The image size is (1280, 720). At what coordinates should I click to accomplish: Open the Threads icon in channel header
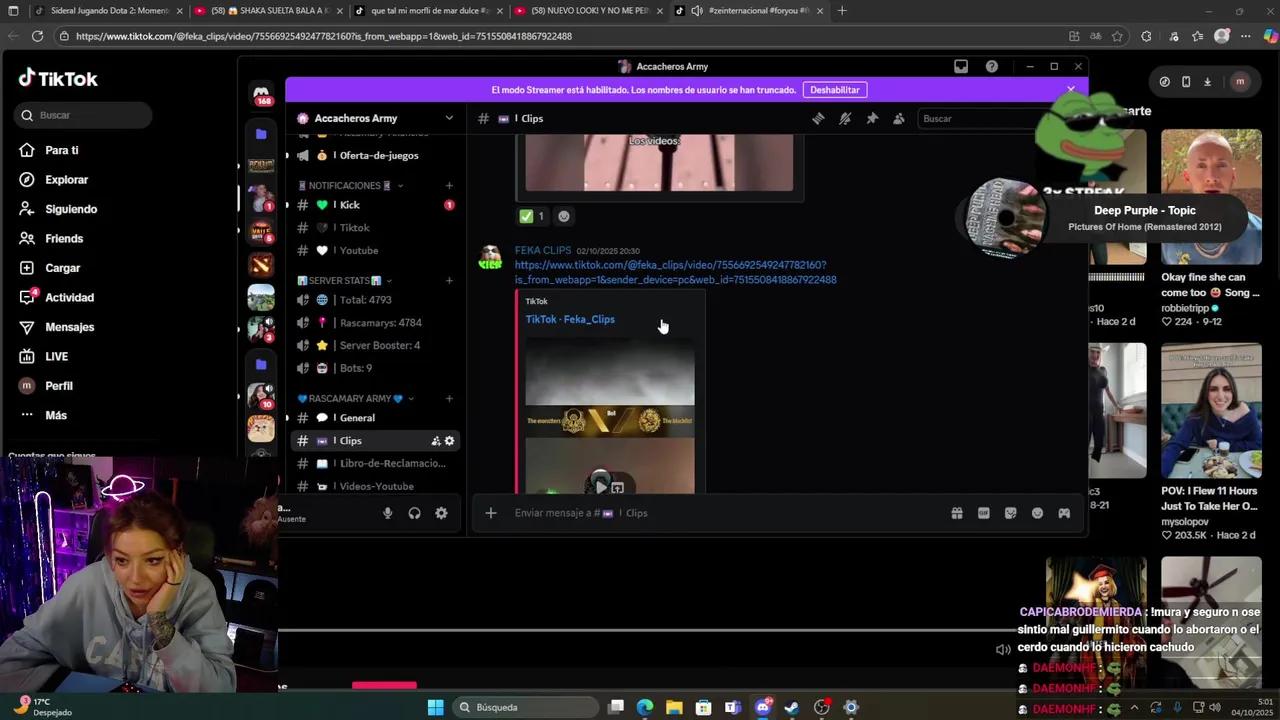click(x=818, y=119)
